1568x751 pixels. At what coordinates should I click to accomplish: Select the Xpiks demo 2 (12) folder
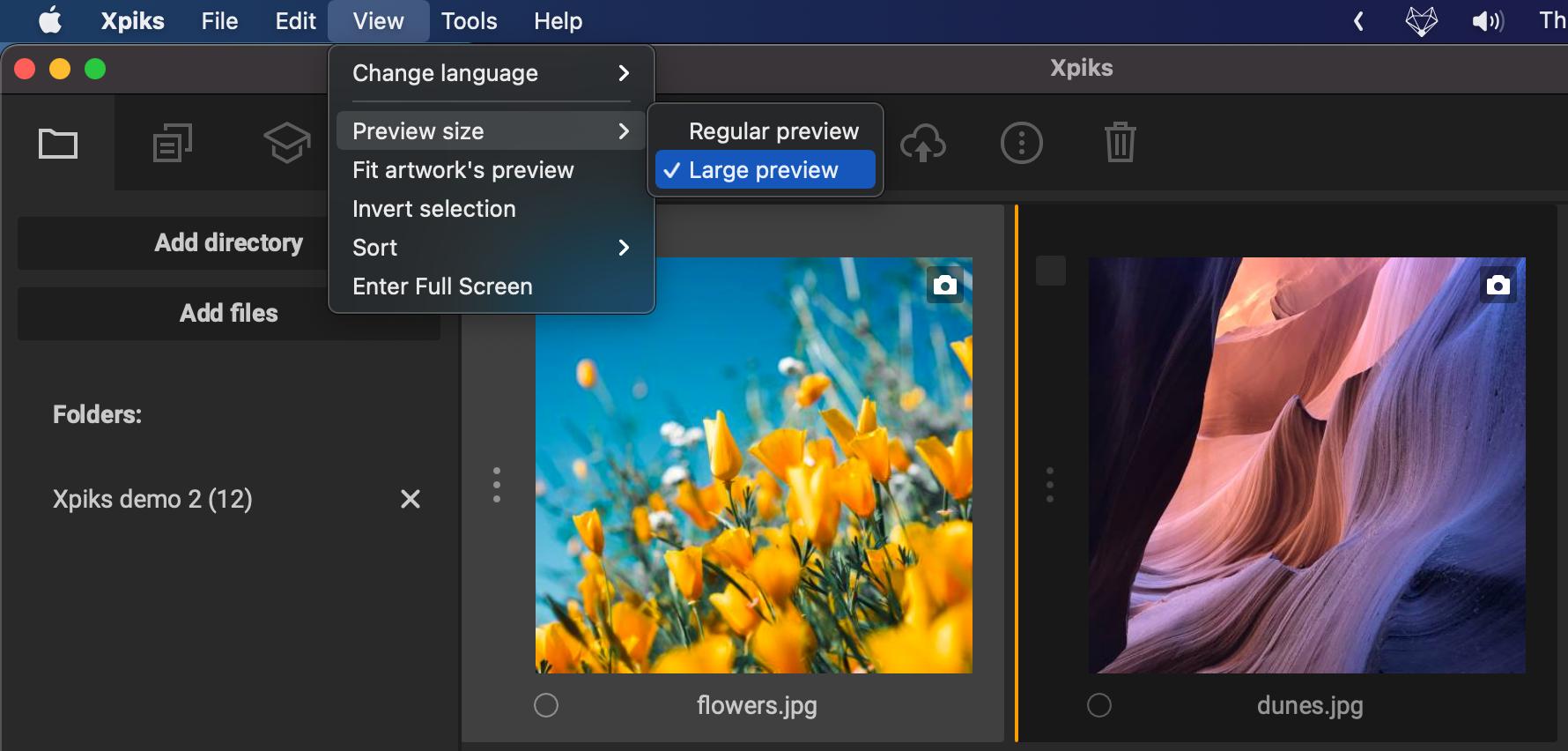[152, 499]
